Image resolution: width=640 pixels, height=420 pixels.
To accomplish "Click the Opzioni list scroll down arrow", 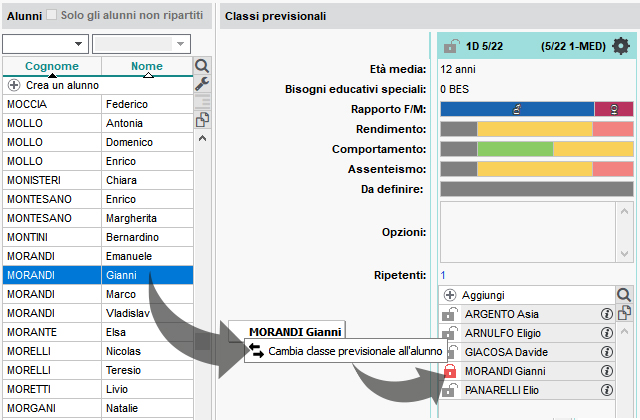I will click(x=624, y=253).
